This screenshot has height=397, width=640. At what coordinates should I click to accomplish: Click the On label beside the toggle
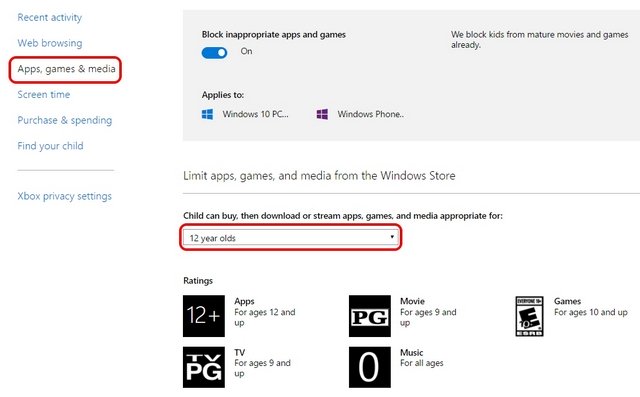pyautogui.click(x=246, y=51)
